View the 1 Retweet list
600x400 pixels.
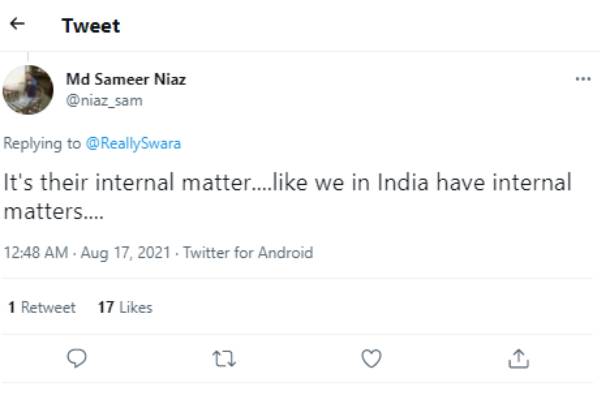tap(42, 307)
